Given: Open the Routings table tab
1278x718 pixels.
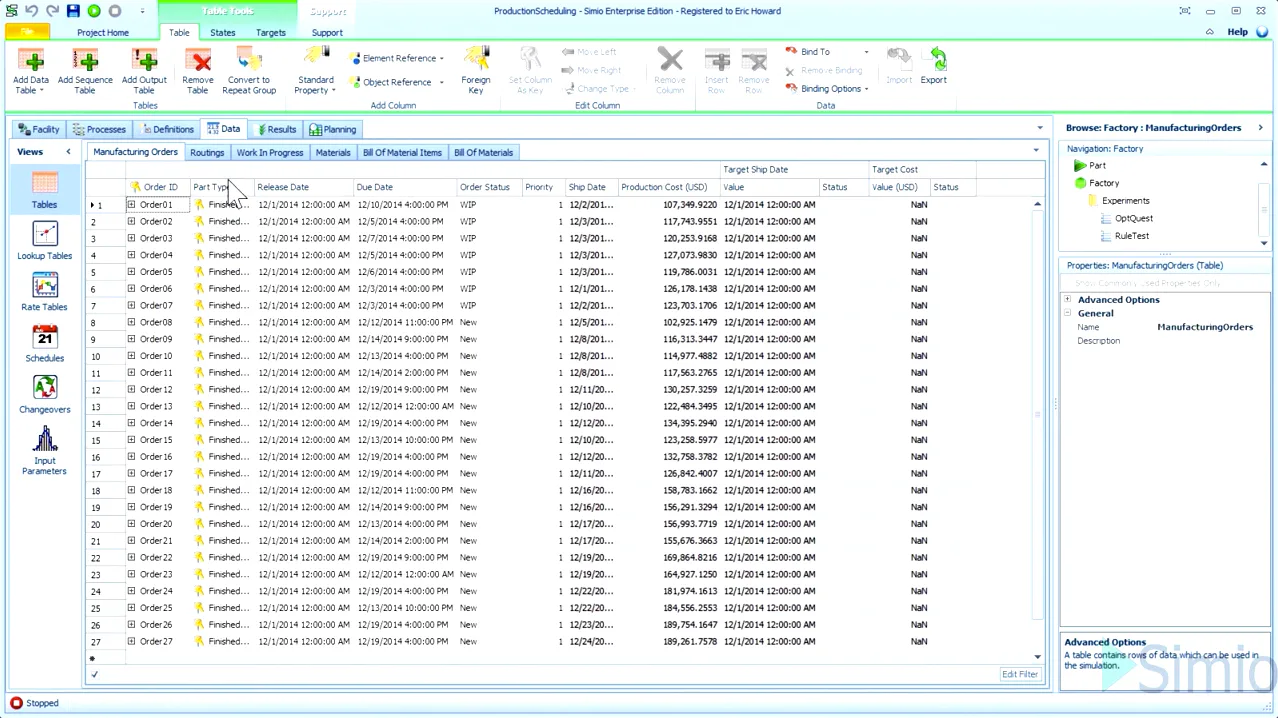Looking at the screenshot, I should click(x=207, y=153).
